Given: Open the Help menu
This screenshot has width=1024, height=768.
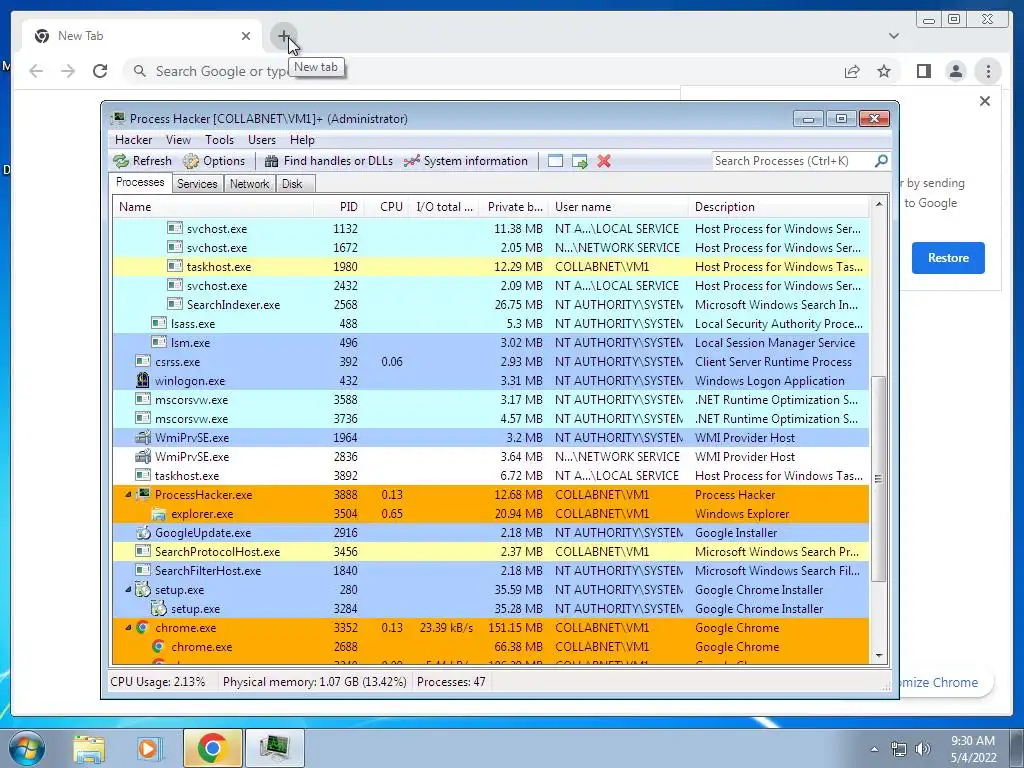Looking at the screenshot, I should pos(302,140).
